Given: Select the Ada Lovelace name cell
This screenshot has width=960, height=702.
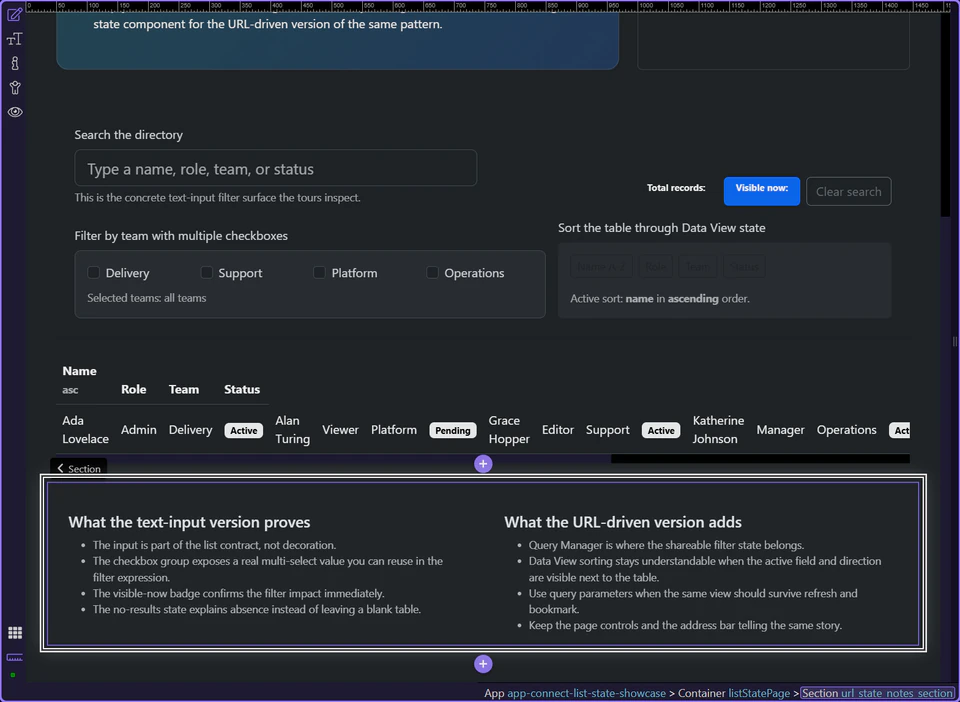Looking at the screenshot, I should tap(85, 430).
